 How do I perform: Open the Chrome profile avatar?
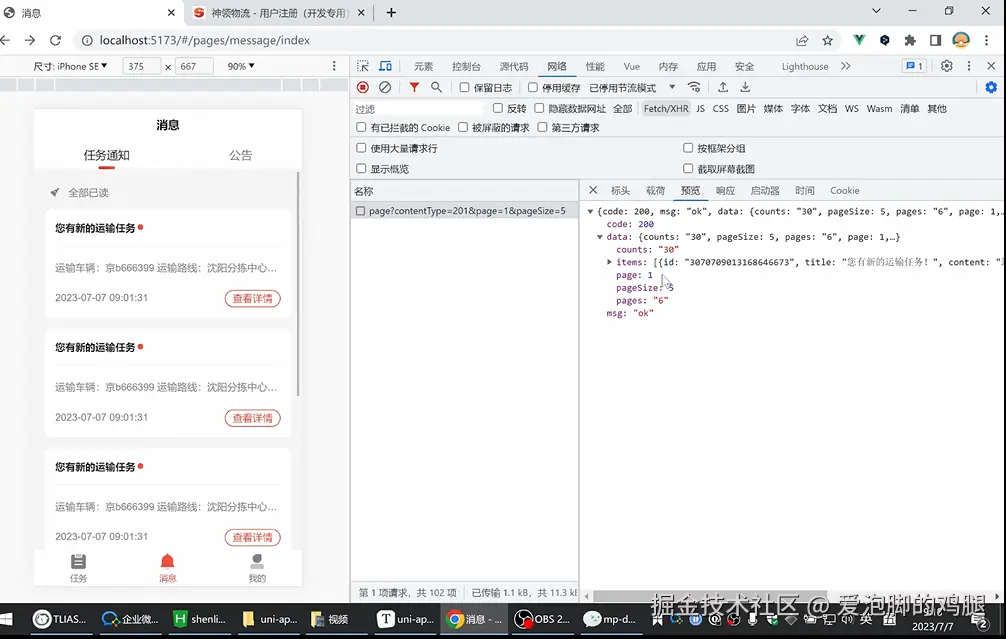[x=960, y=40]
